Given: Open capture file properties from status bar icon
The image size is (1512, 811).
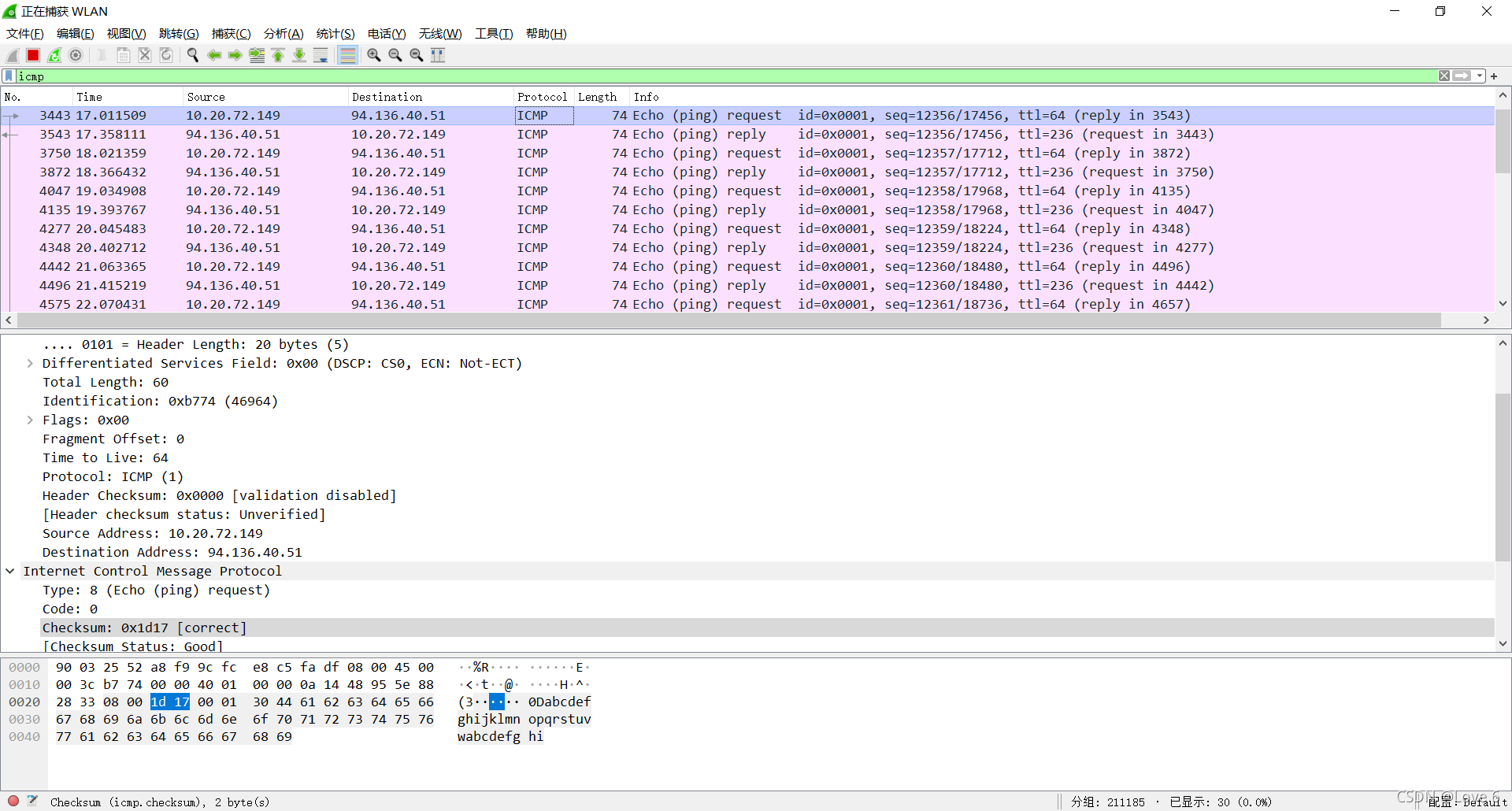Looking at the screenshot, I should [x=32, y=801].
